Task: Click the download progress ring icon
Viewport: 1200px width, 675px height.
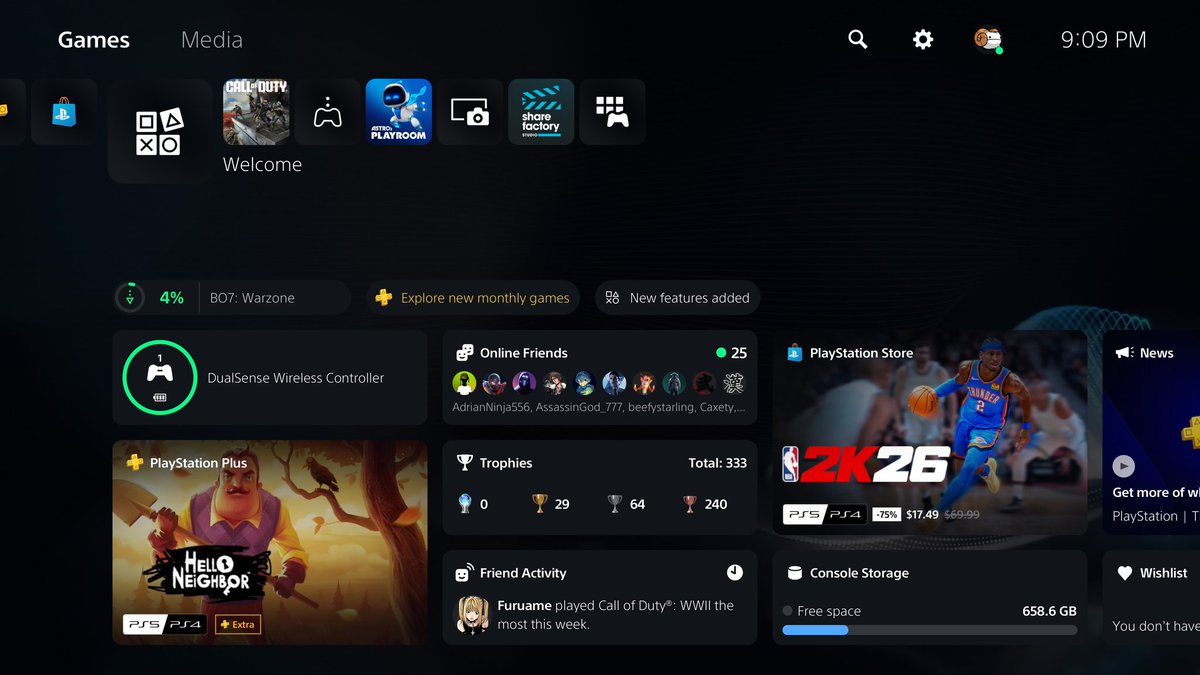Action: (x=130, y=298)
